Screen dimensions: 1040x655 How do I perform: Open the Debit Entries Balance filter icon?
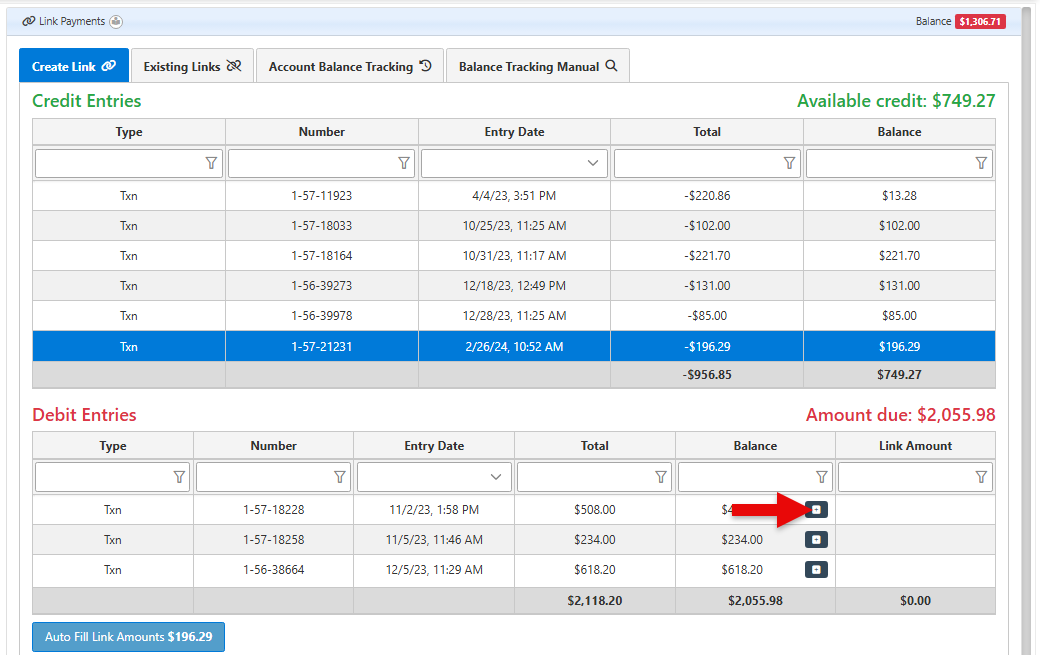click(821, 477)
